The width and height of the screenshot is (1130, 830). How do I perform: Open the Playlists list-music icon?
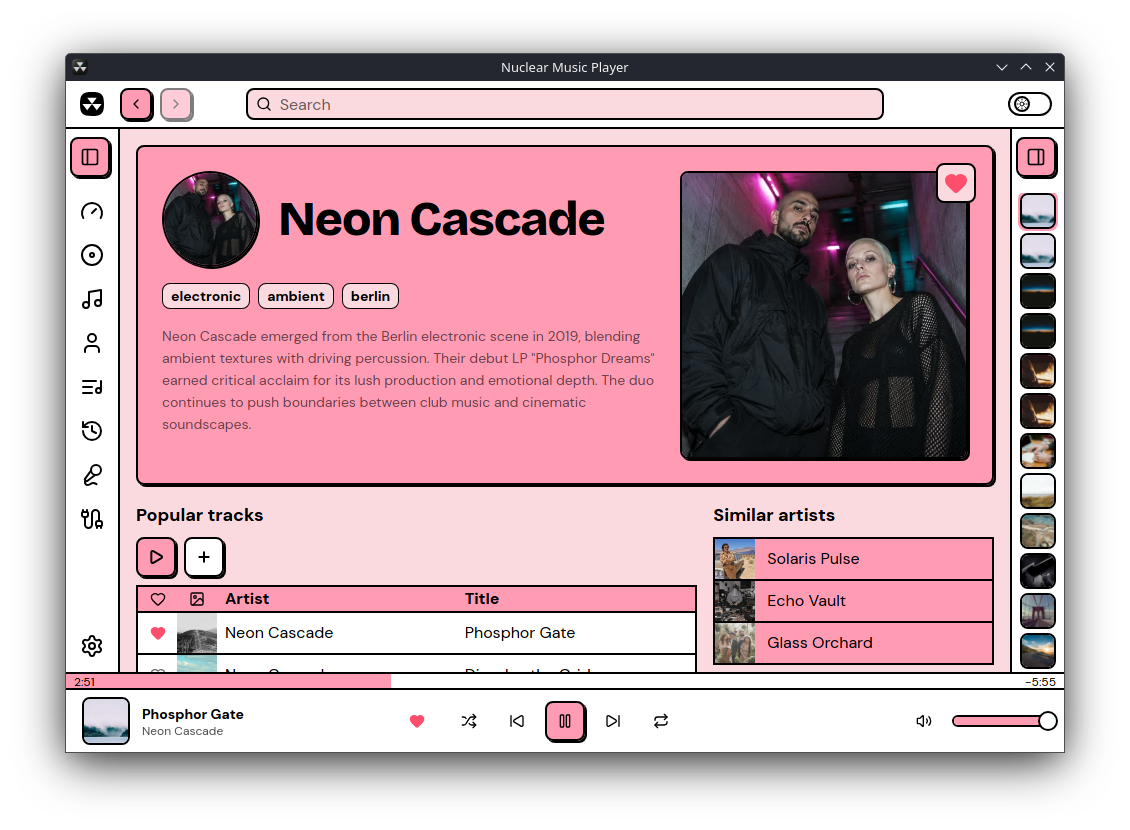click(92, 387)
